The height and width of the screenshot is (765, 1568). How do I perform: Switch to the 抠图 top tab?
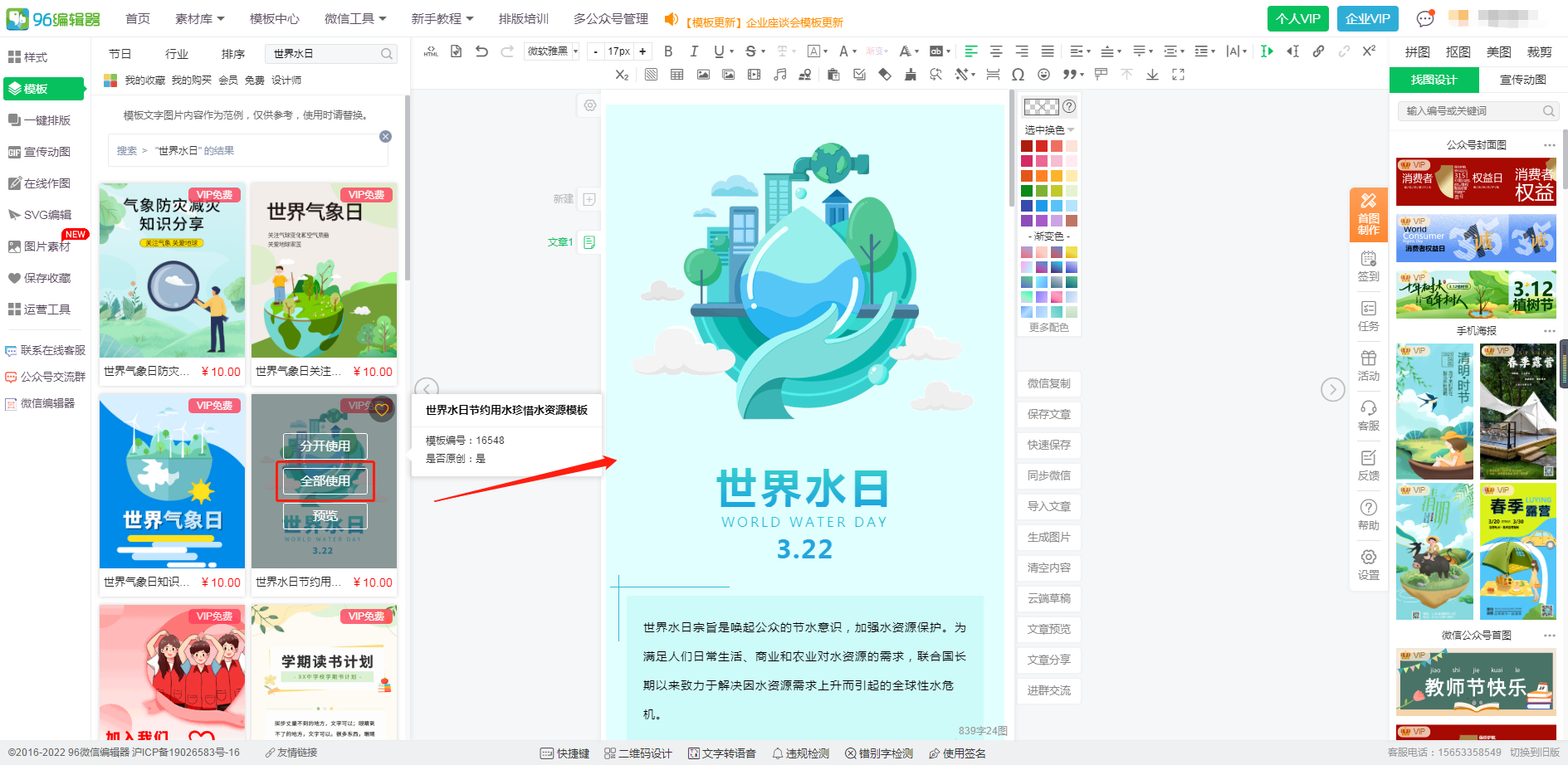click(1458, 52)
